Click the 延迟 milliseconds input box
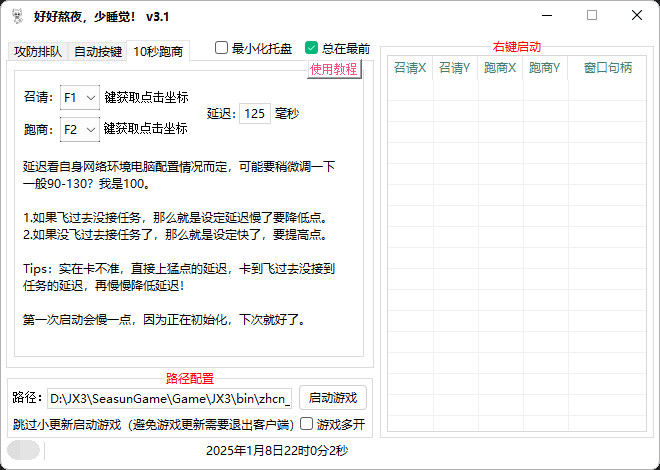 [255, 113]
